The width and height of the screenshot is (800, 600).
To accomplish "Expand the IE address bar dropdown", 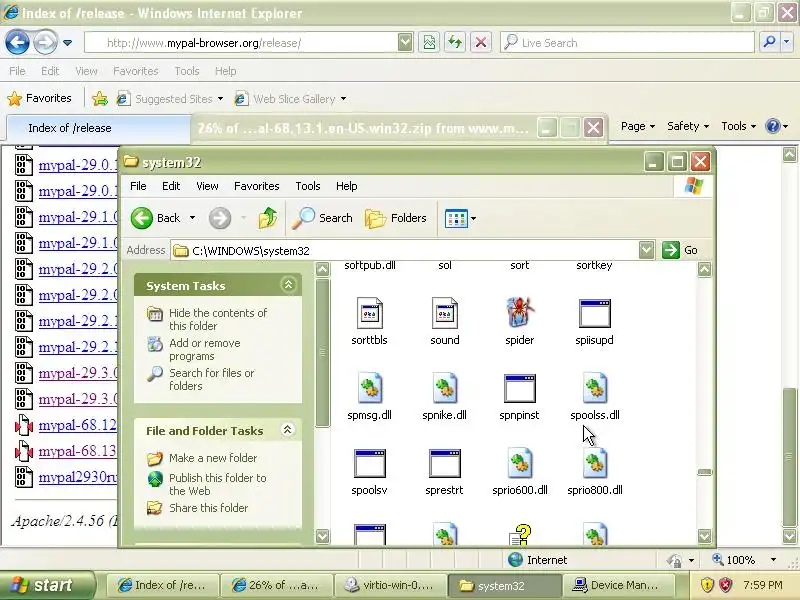I will (x=405, y=42).
